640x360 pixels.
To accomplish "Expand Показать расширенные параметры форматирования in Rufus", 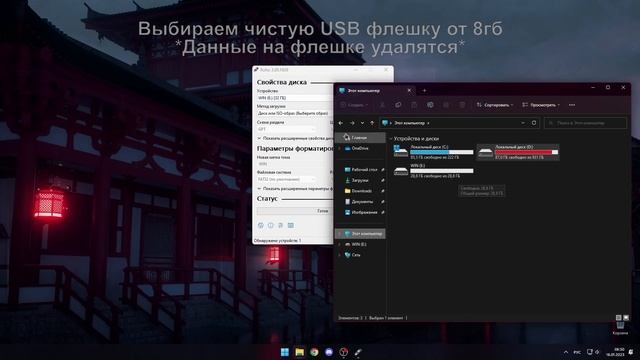I will [296, 189].
